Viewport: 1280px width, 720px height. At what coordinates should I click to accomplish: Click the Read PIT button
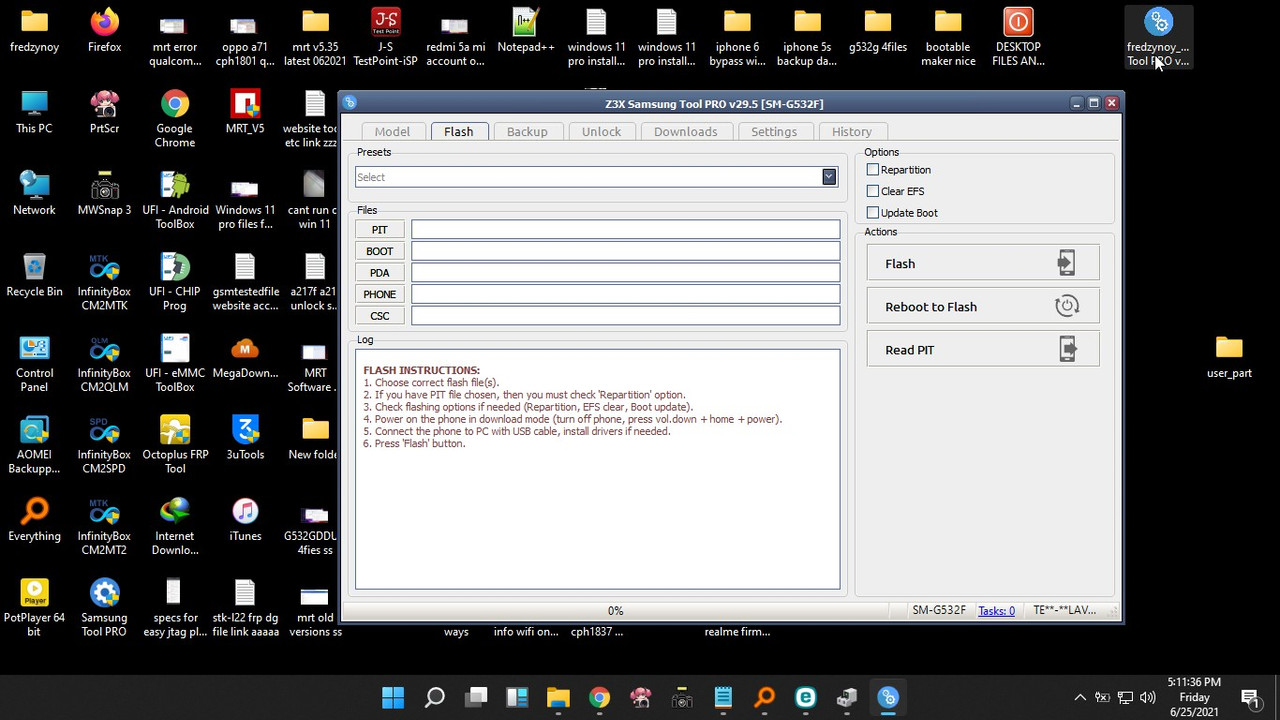click(983, 349)
